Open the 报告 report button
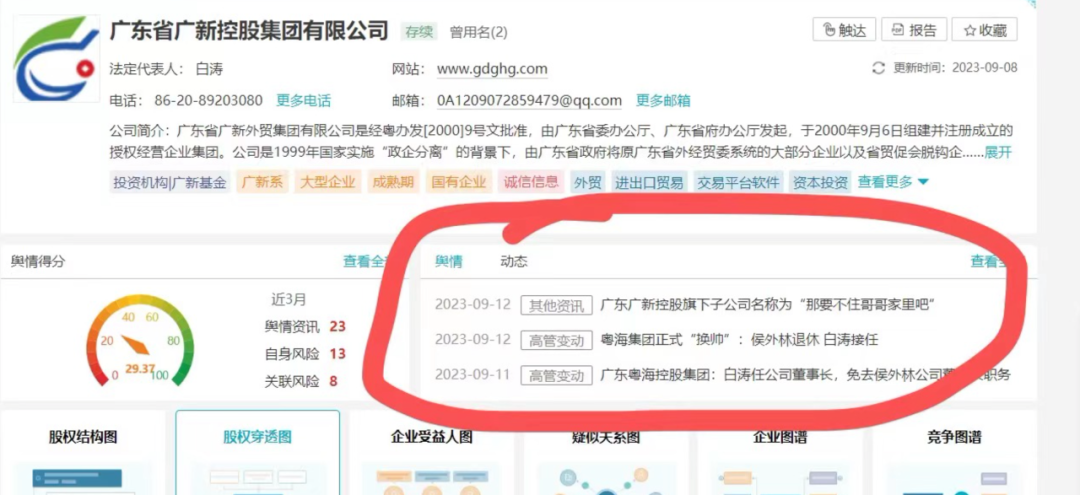 tap(913, 30)
